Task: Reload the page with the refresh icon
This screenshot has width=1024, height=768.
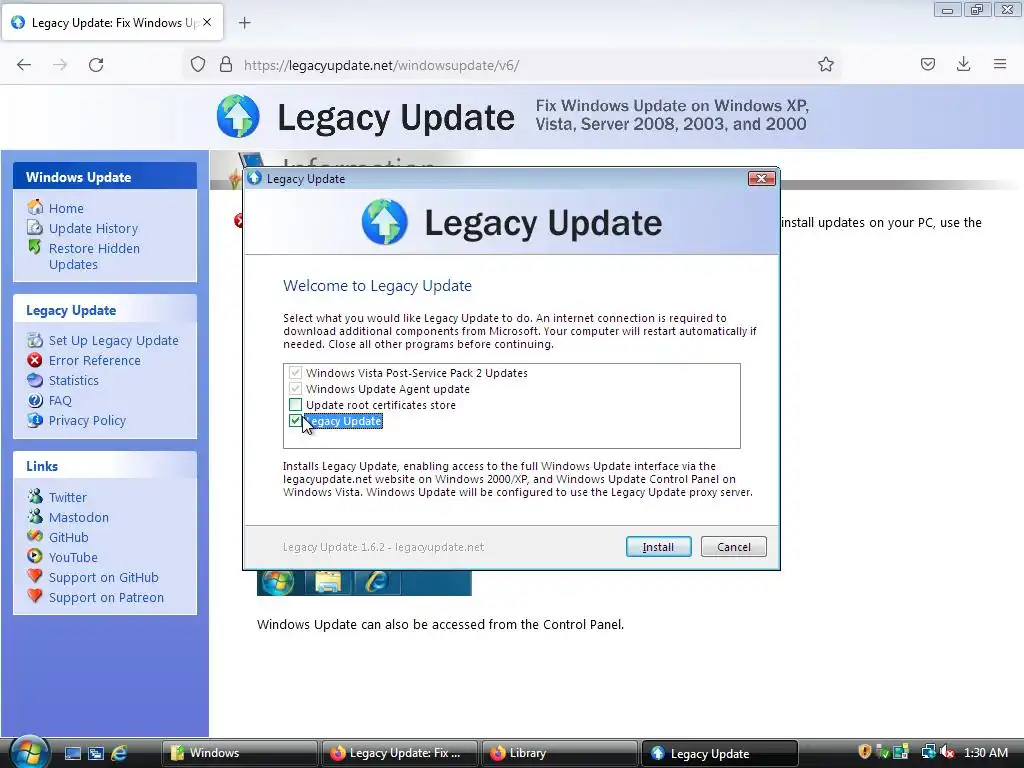Action: tap(96, 65)
